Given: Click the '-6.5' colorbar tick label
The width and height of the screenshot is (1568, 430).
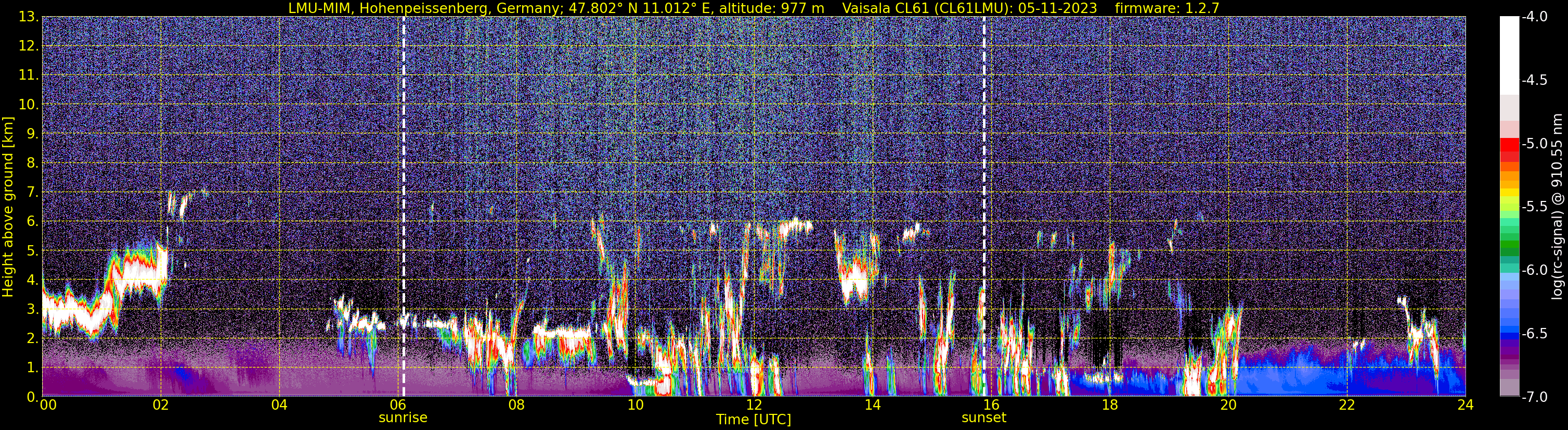Looking at the screenshot, I should [x=1535, y=333].
